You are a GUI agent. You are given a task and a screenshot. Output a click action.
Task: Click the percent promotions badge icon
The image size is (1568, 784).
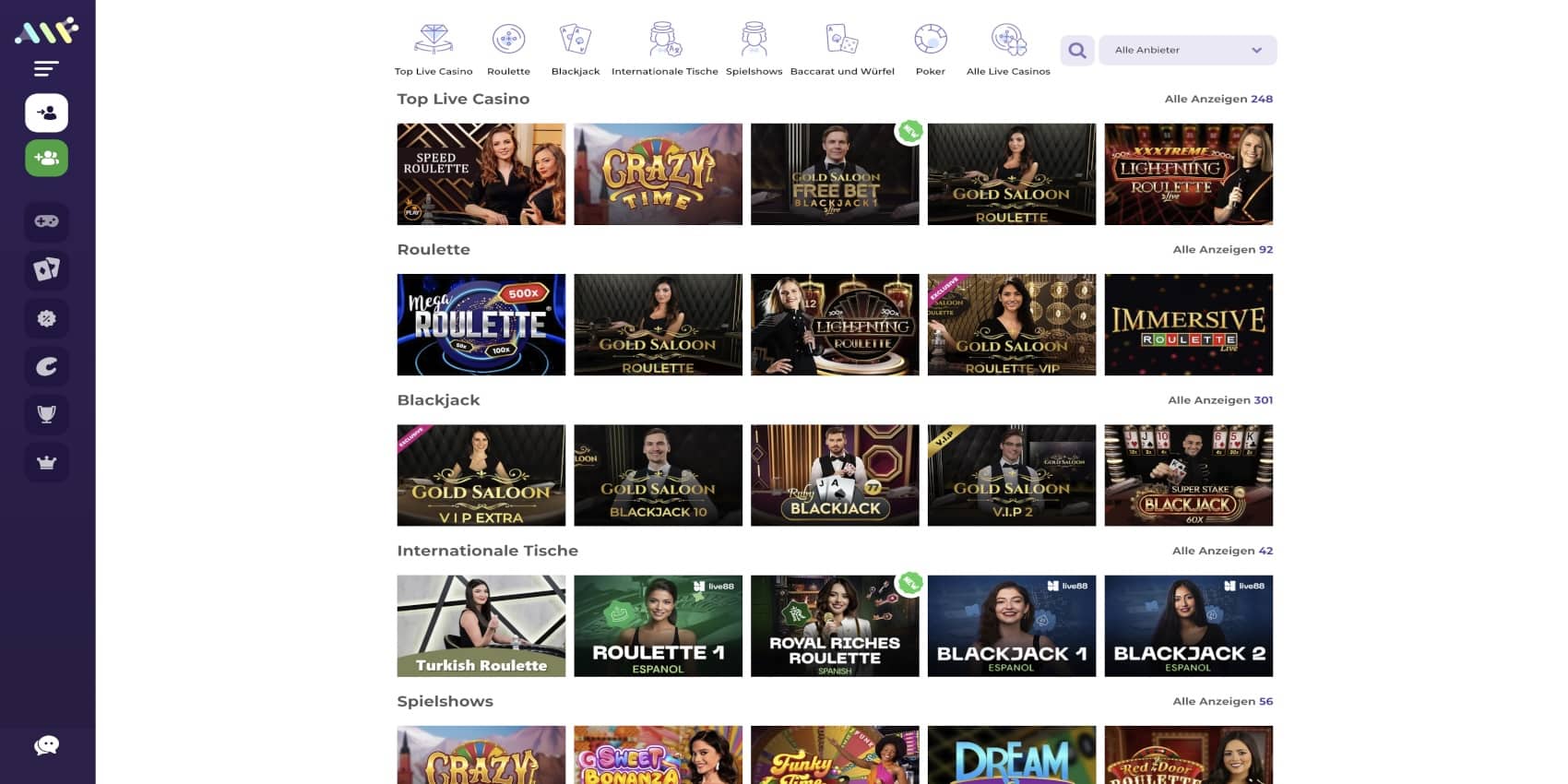(46, 318)
